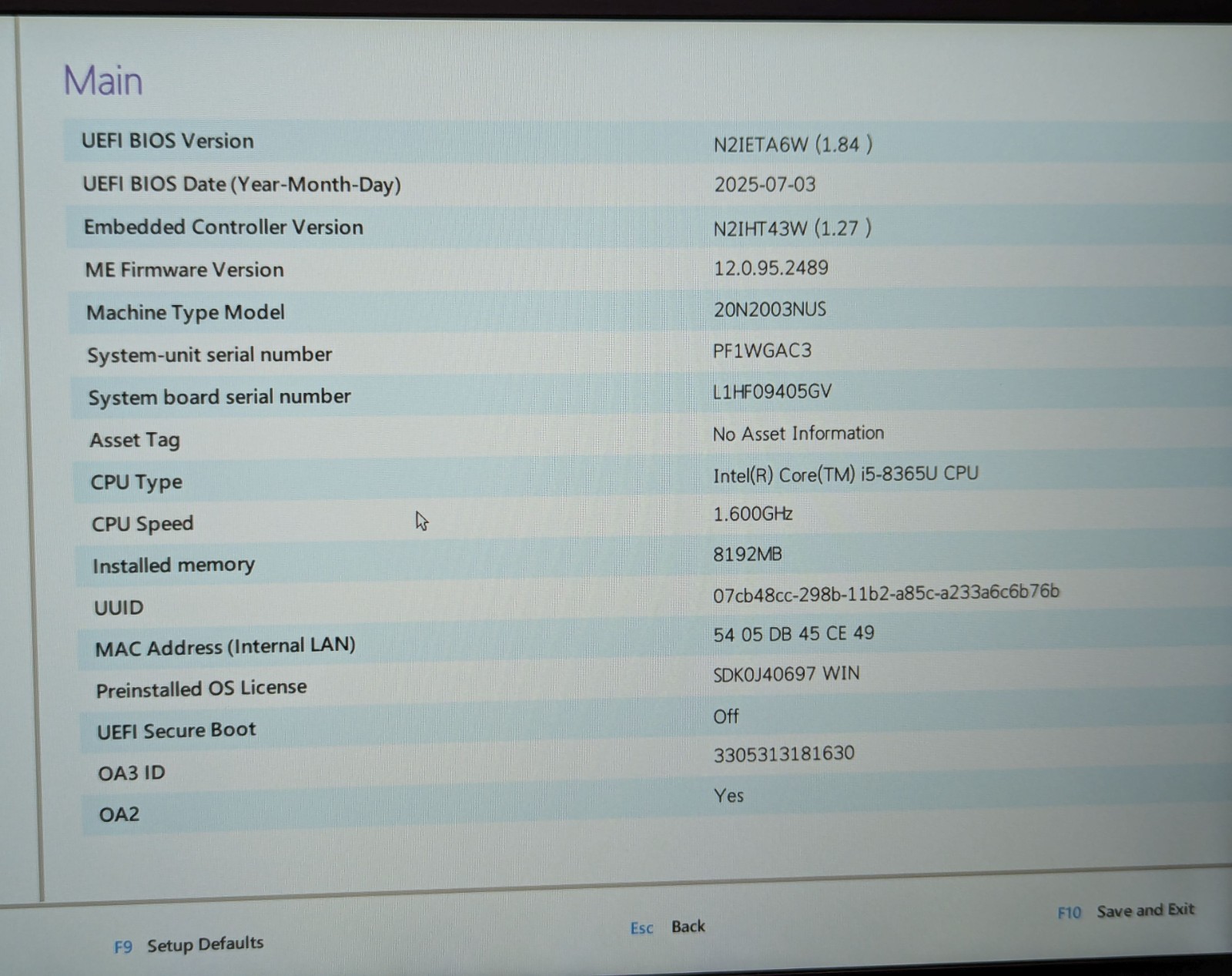Select the CPU Speed label
The width and height of the screenshot is (1232, 976).
click(142, 524)
